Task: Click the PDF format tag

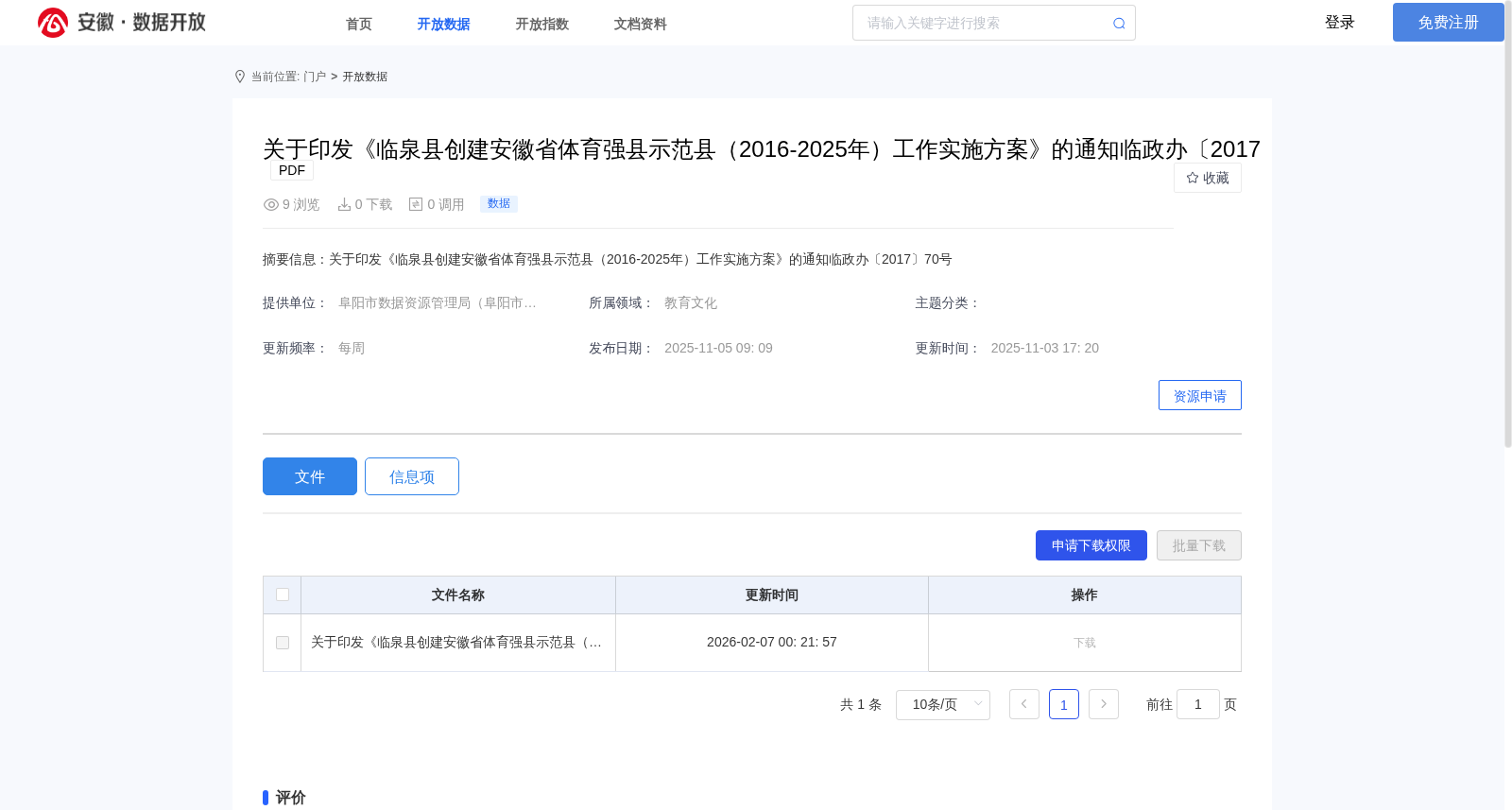Action: (292, 170)
